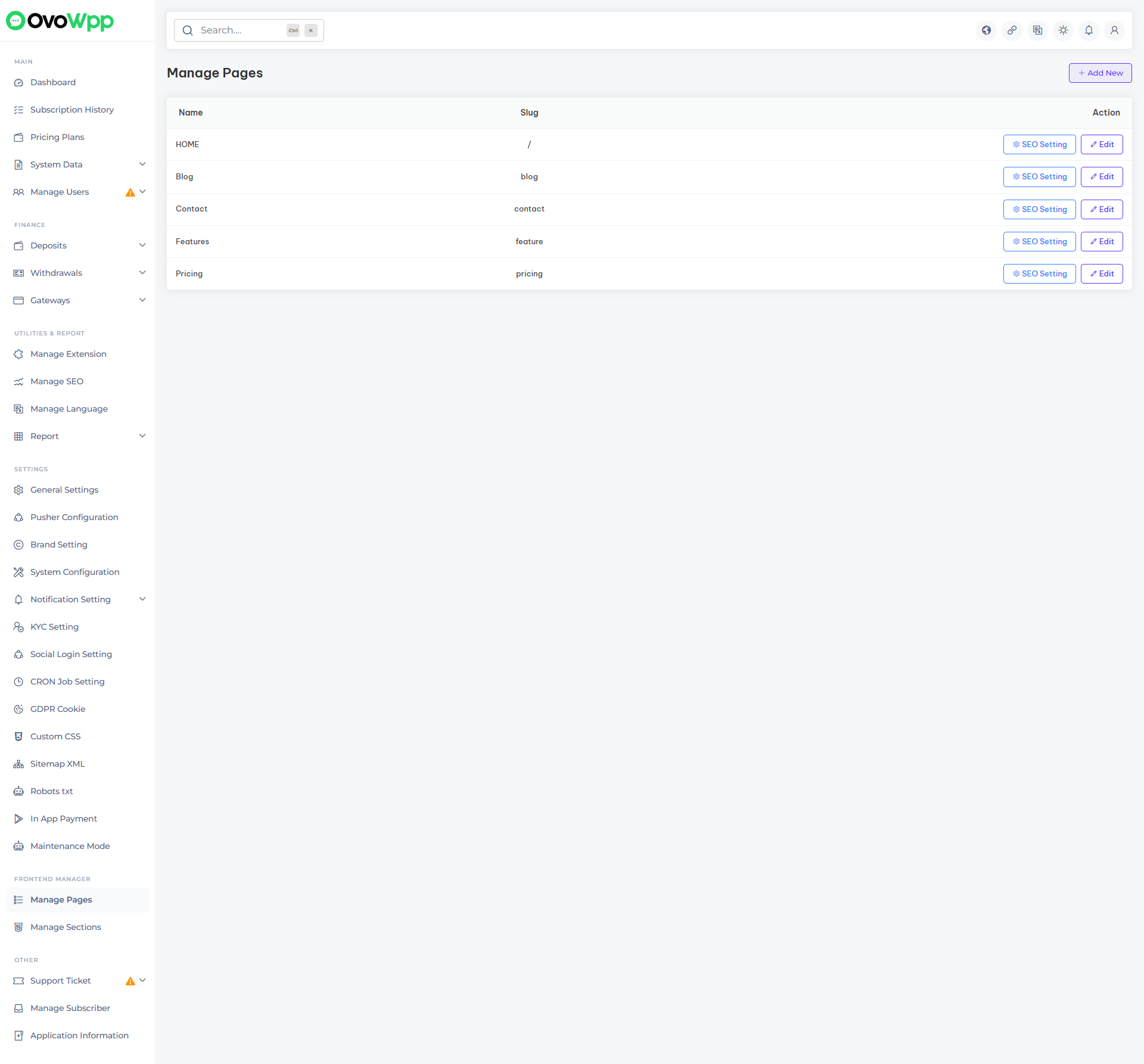This screenshot has width=1144, height=1064.
Task: Open notifications bell icon
Action: tap(1089, 30)
